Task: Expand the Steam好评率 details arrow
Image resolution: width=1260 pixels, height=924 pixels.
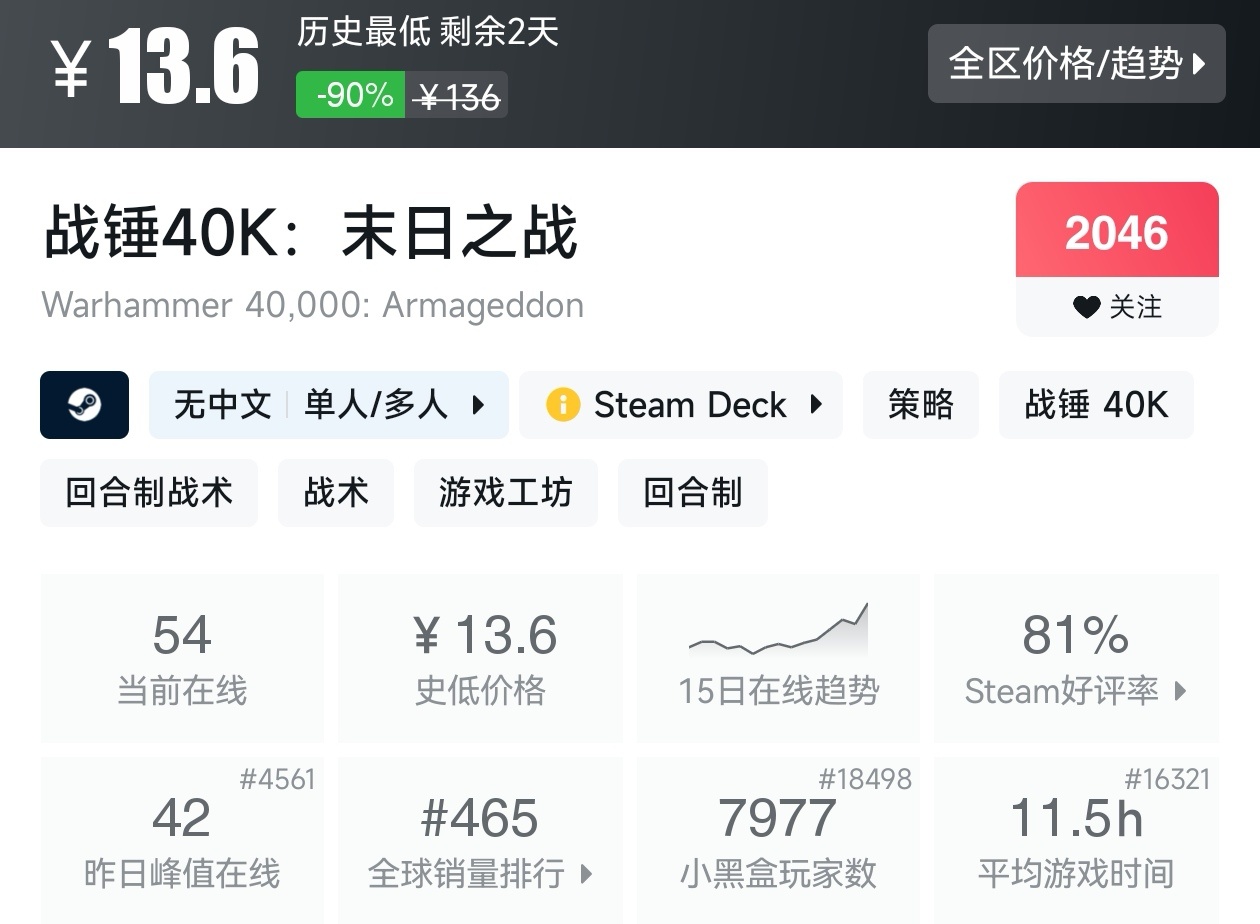Action: [x=1181, y=691]
